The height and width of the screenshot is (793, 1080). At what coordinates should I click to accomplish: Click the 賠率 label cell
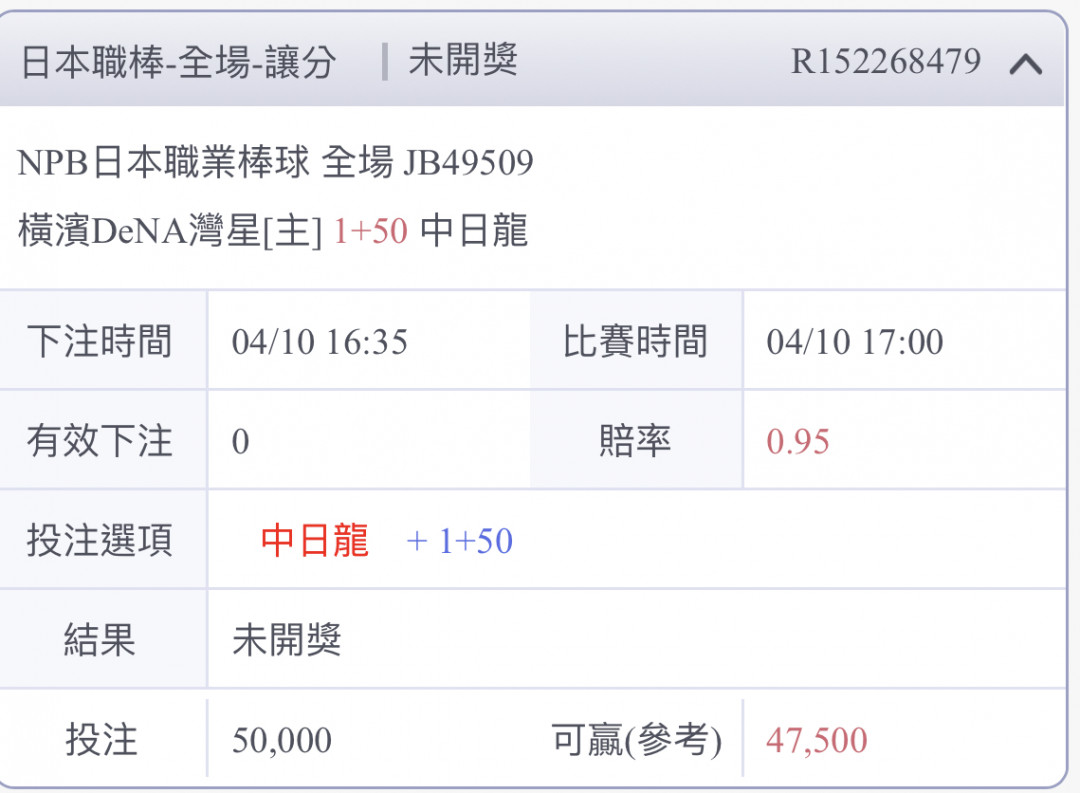click(x=636, y=440)
